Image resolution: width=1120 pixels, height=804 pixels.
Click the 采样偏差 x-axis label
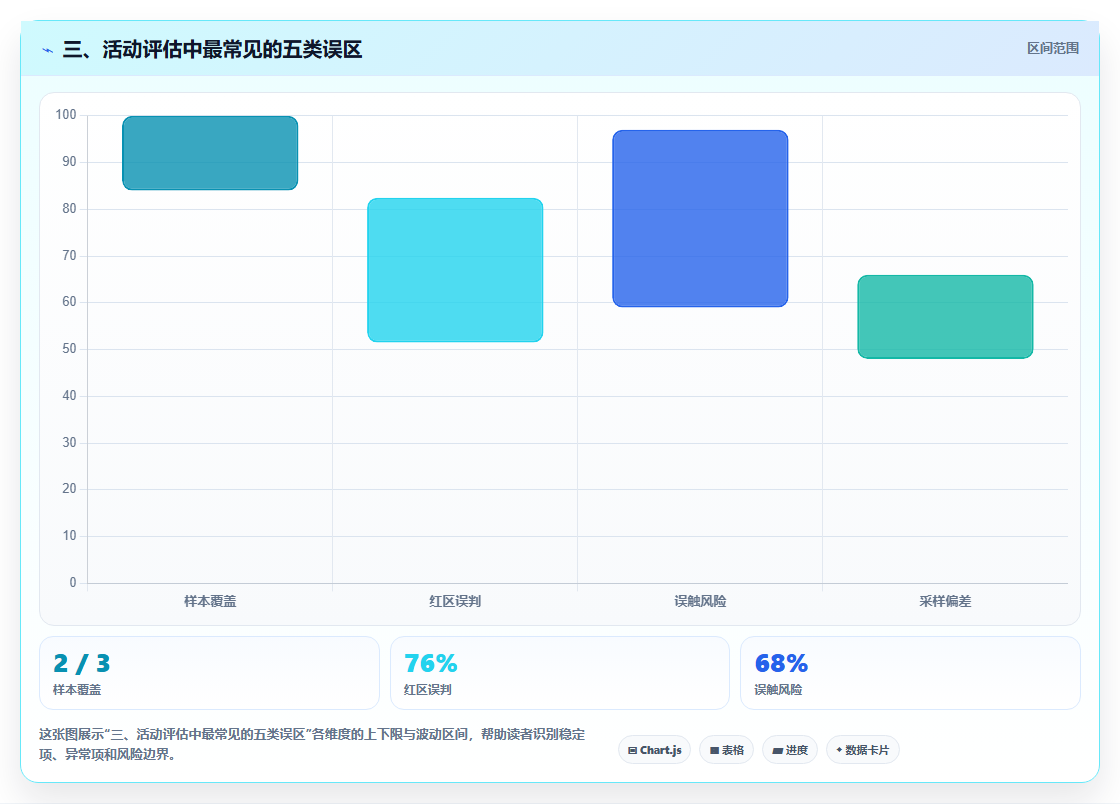click(x=945, y=601)
